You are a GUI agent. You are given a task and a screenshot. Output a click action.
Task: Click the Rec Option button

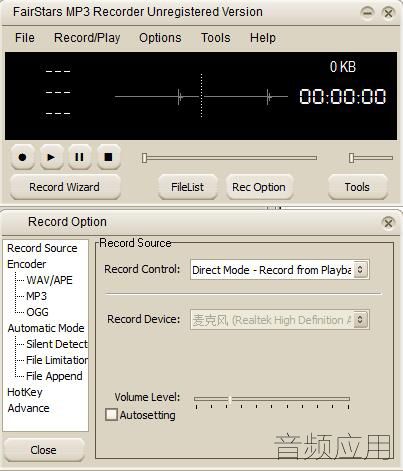point(259,187)
